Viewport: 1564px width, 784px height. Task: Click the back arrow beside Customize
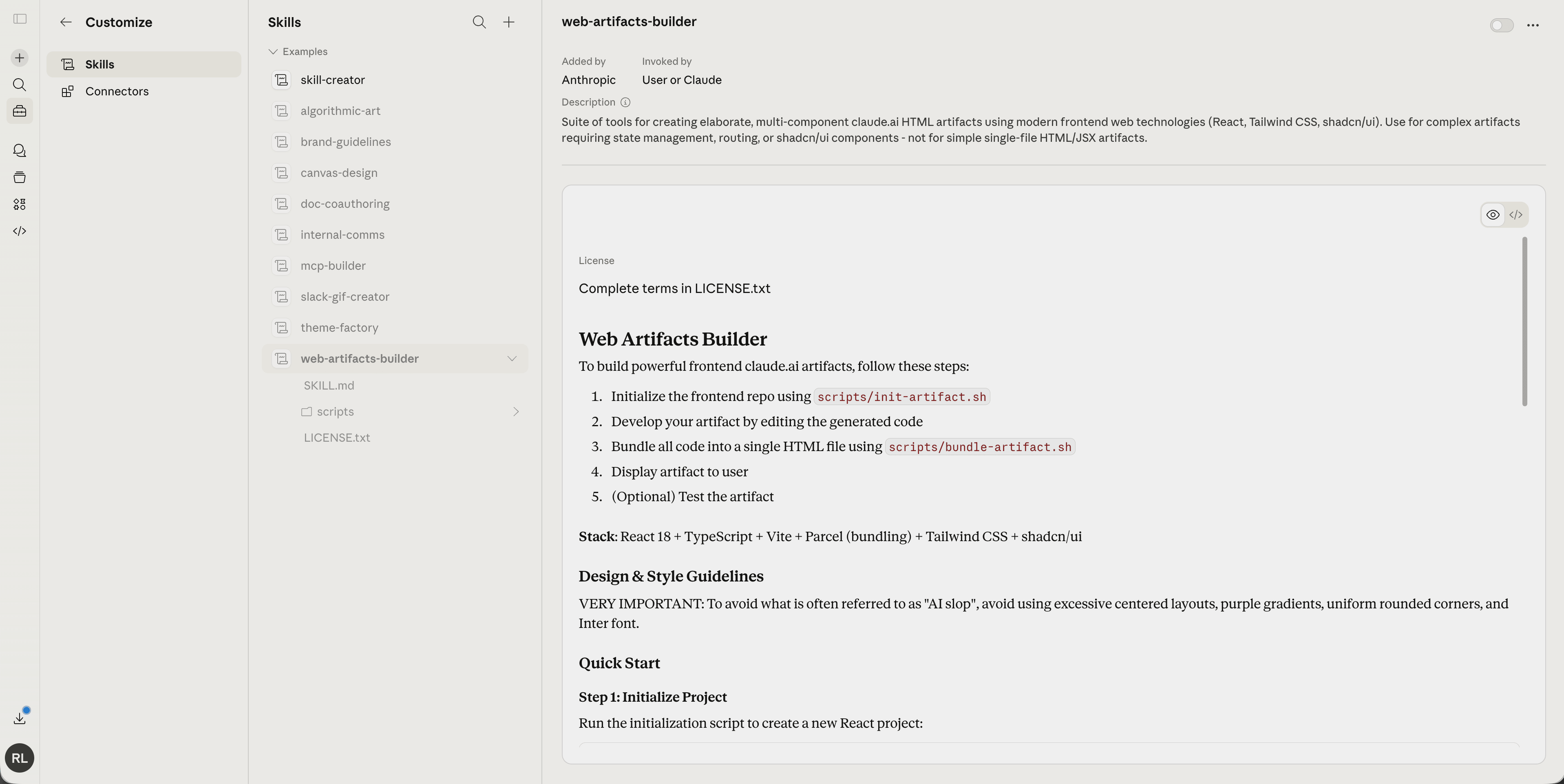point(66,22)
